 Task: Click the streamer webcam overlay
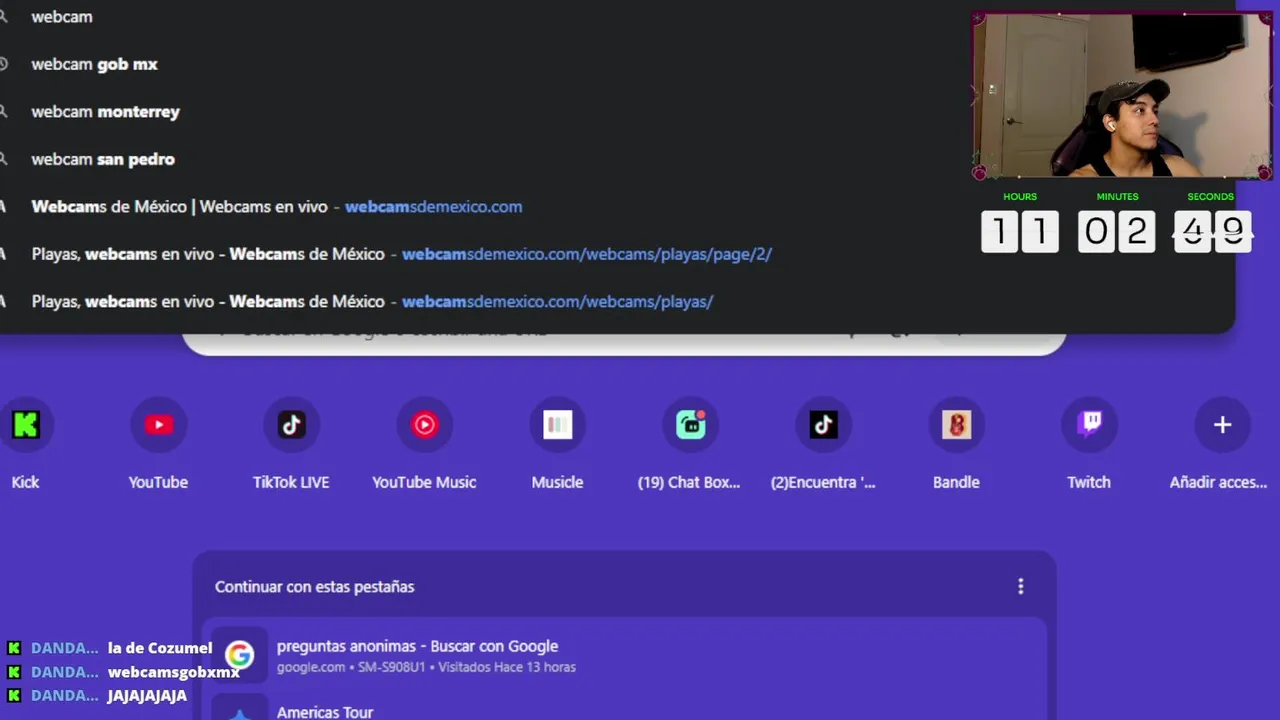tap(1122, 96)
